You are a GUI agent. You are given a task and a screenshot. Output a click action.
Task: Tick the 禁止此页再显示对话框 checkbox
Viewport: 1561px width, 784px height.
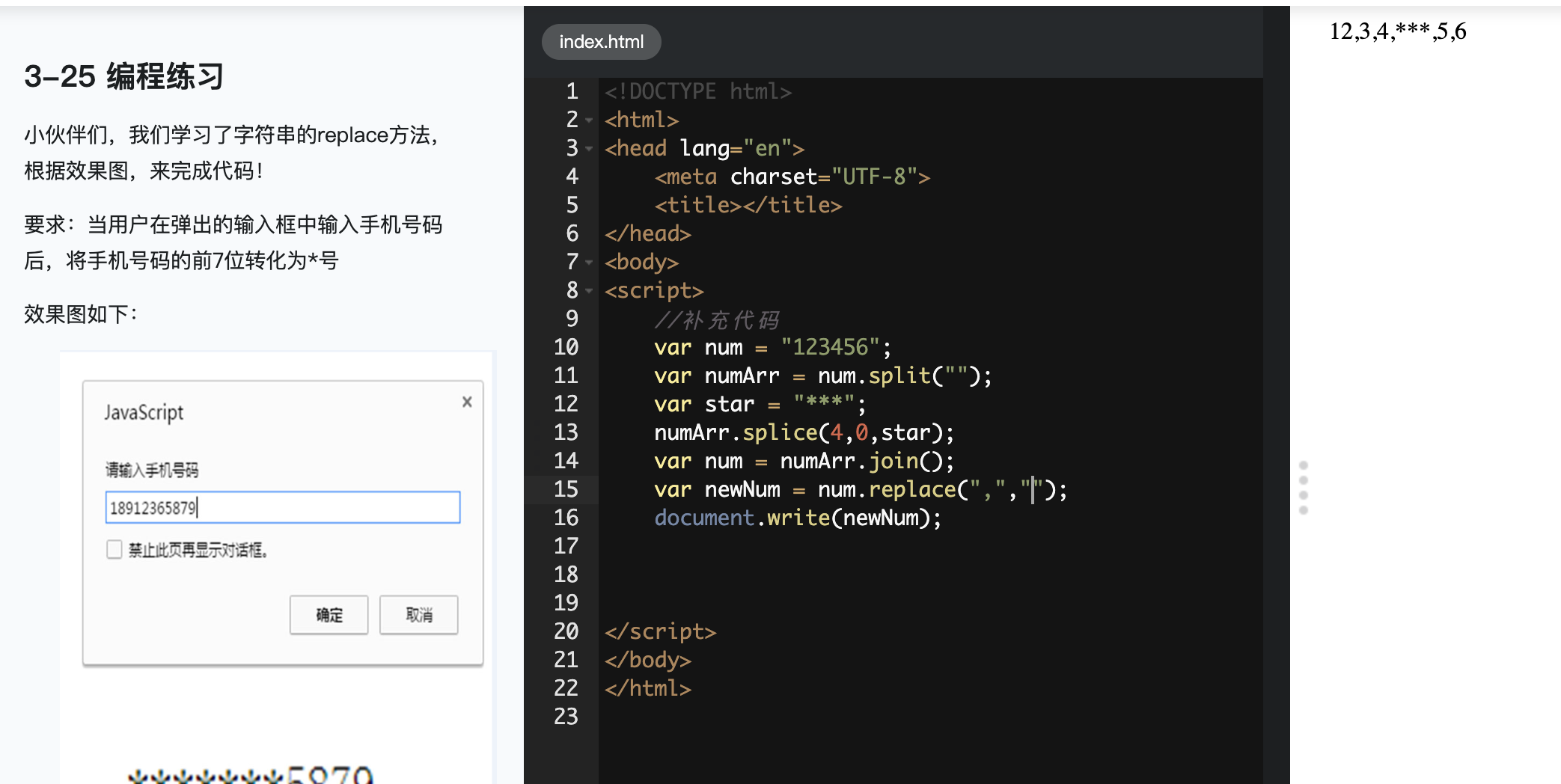coord(114,550)
